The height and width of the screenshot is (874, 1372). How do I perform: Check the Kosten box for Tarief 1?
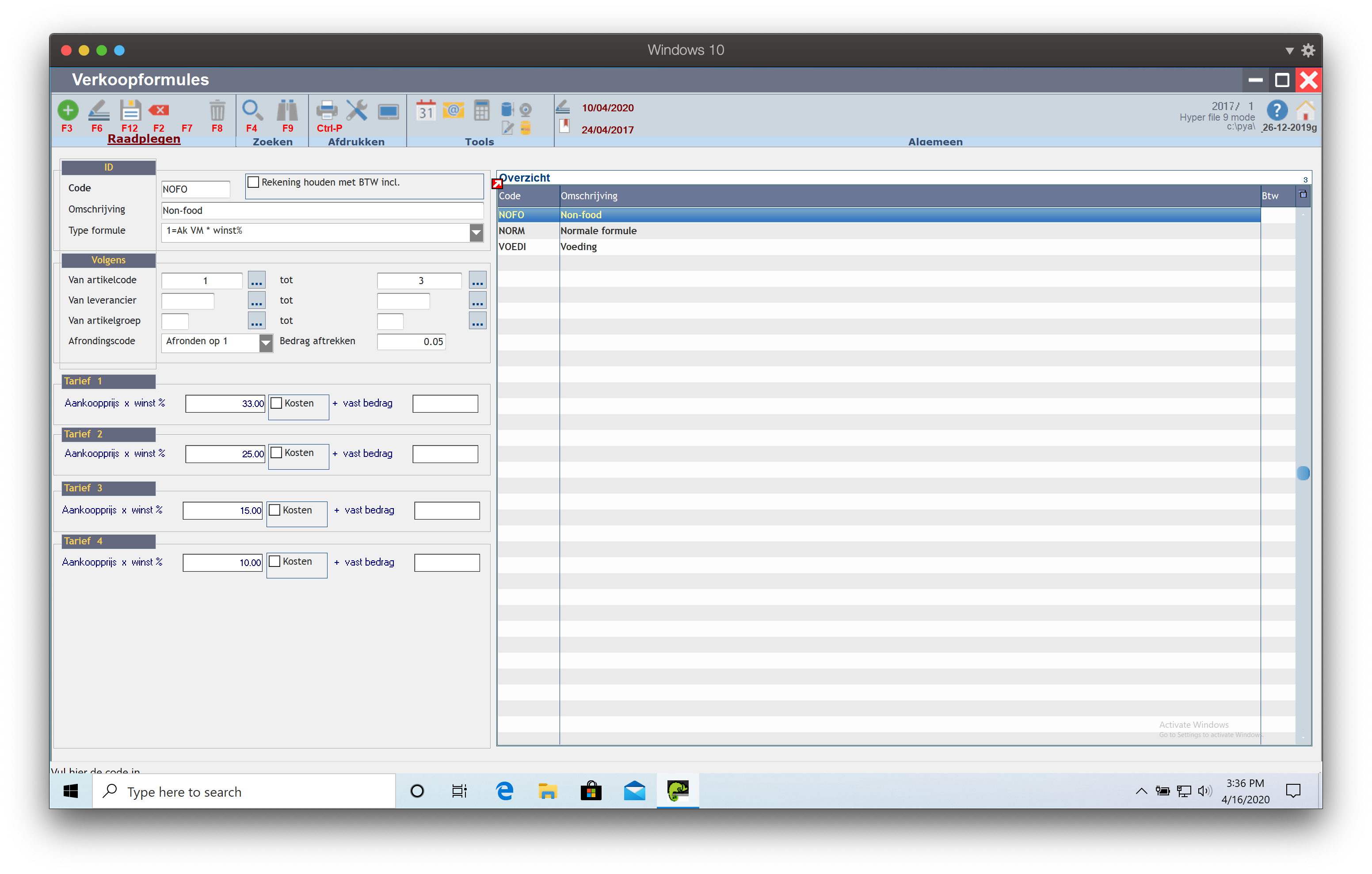coord(276,403)
